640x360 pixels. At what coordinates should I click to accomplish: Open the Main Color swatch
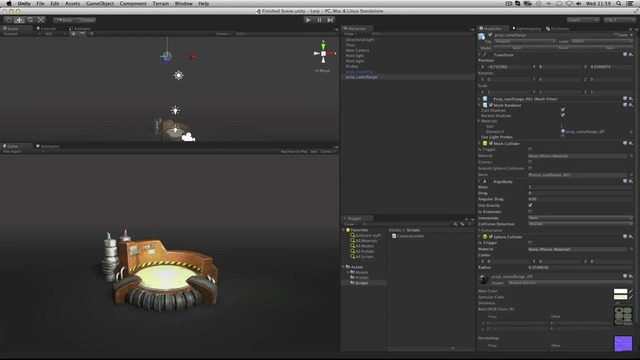click(x=620, y=291)
